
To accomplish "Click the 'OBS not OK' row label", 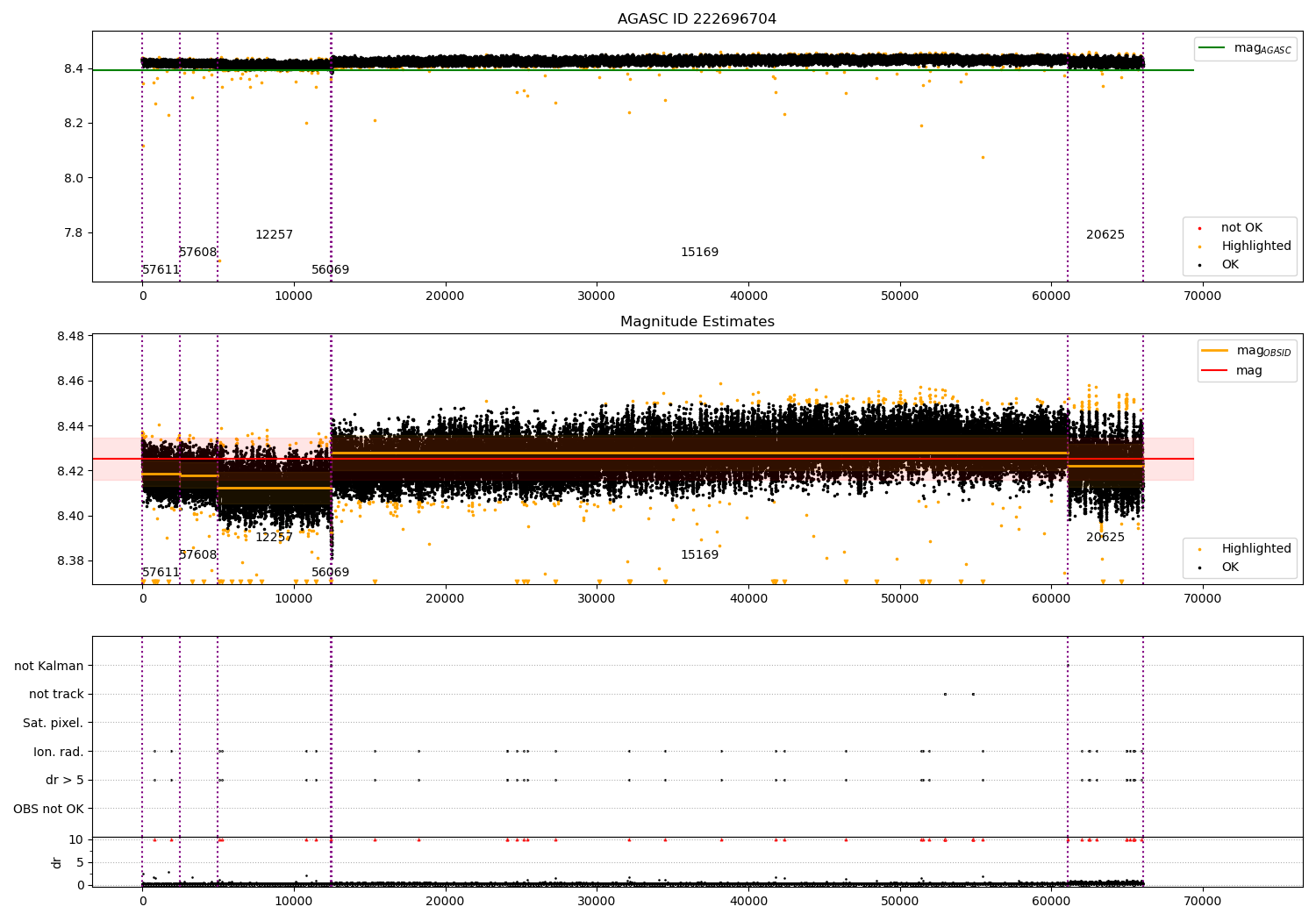I will (x=49, y=809).
